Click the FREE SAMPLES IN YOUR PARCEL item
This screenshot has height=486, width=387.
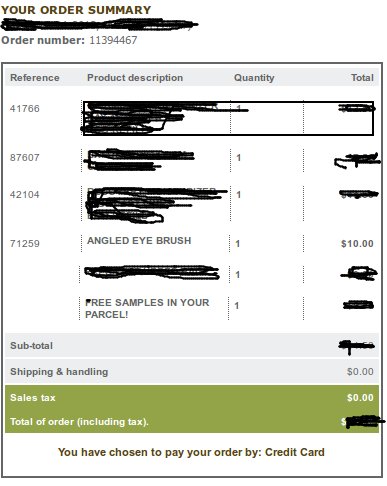tap(147, 308)
